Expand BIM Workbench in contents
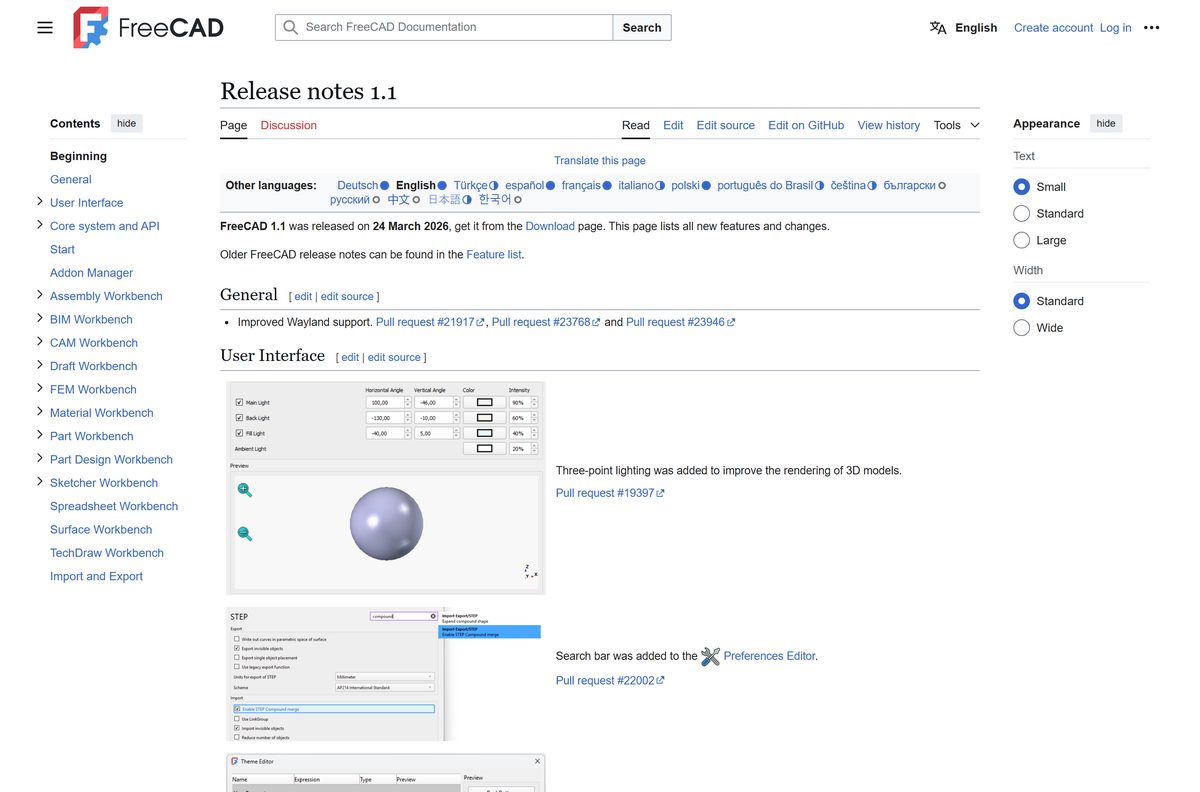The width and height of the screenshot is (1200, 792). point(39,318)
